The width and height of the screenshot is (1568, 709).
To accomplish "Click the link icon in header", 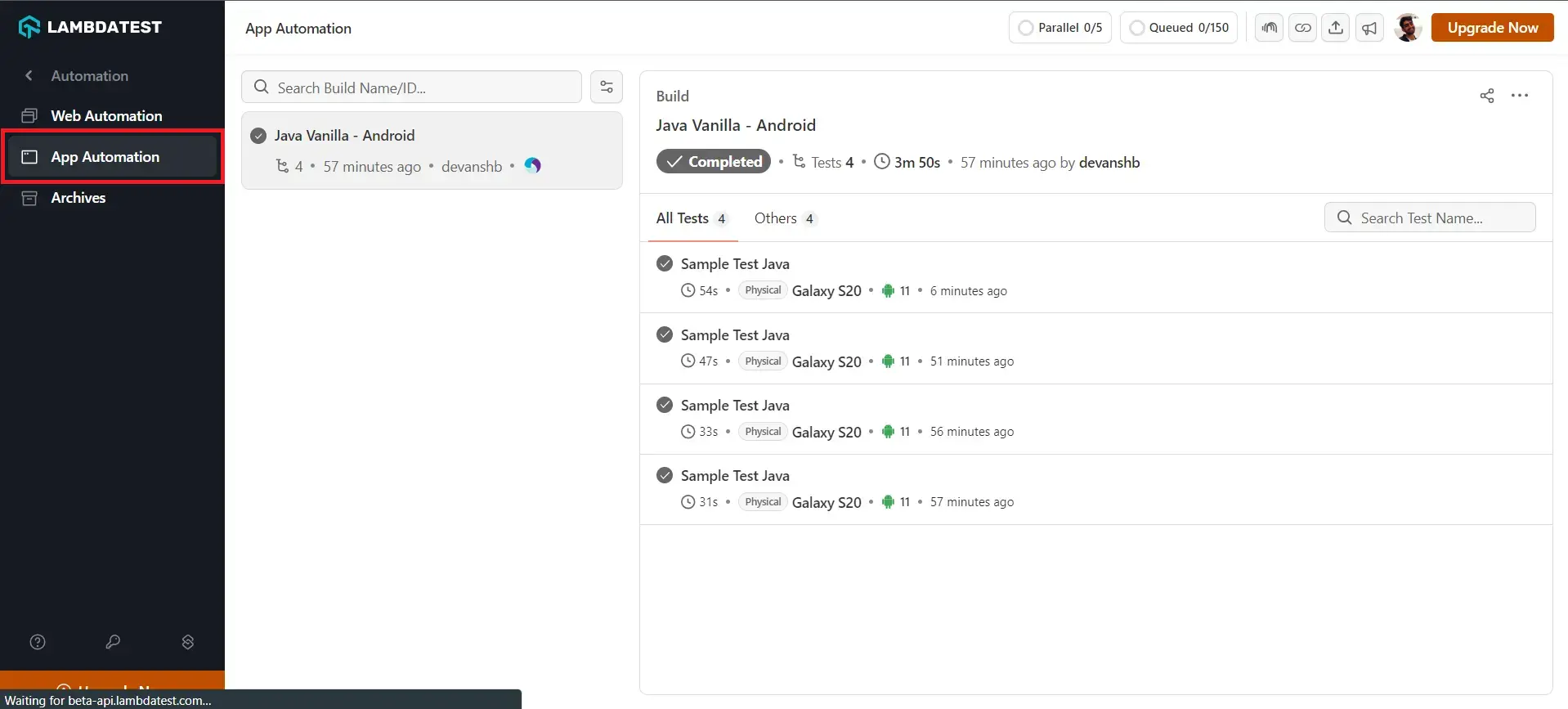I will point(1303,28).
